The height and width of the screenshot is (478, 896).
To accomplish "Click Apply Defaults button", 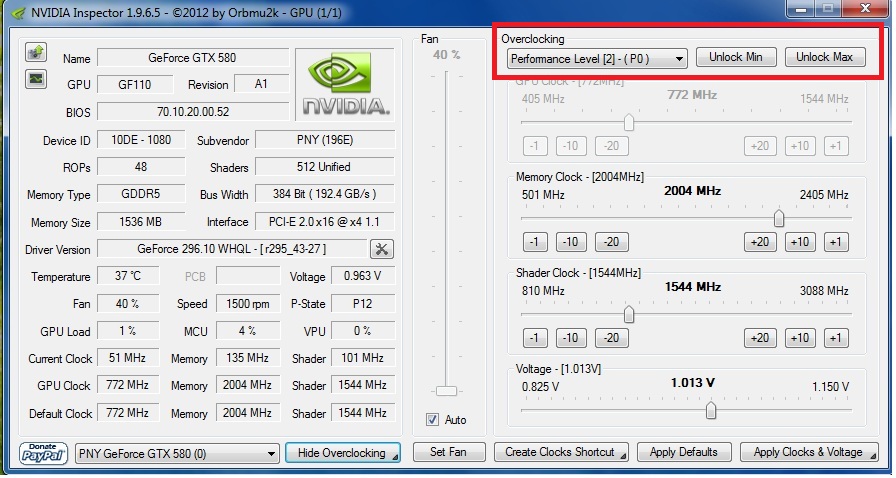I will point(683,452).
